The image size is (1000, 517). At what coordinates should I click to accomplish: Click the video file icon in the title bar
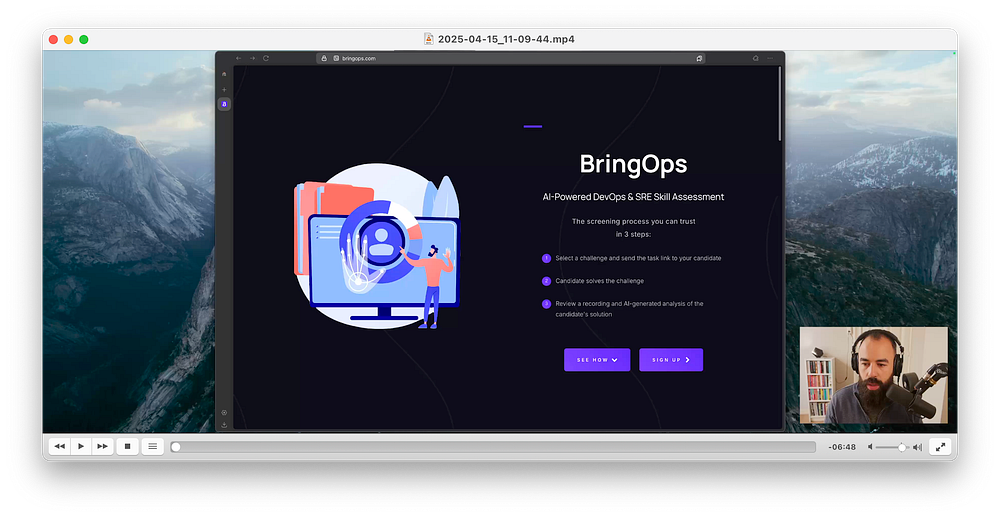[x=429, y=39]
